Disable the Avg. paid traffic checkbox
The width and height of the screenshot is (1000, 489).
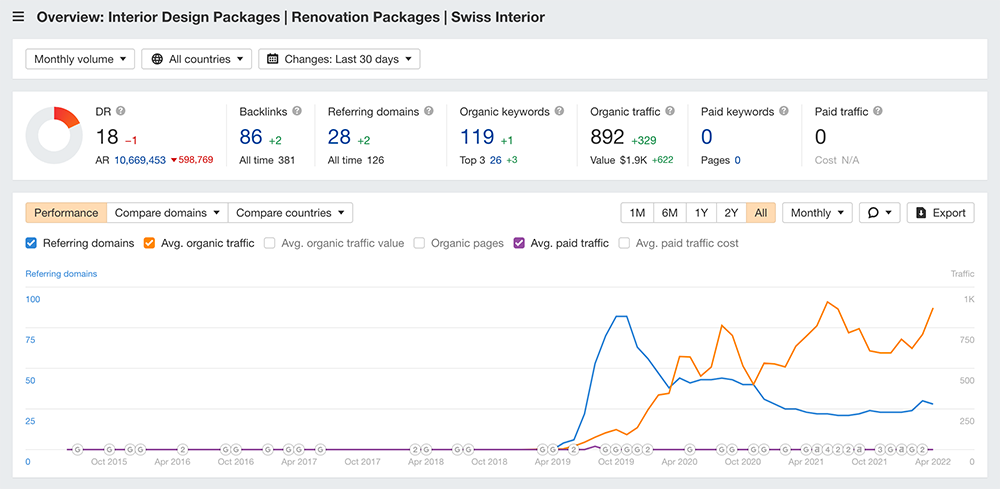pyautogui.click(x=519, y=243)
